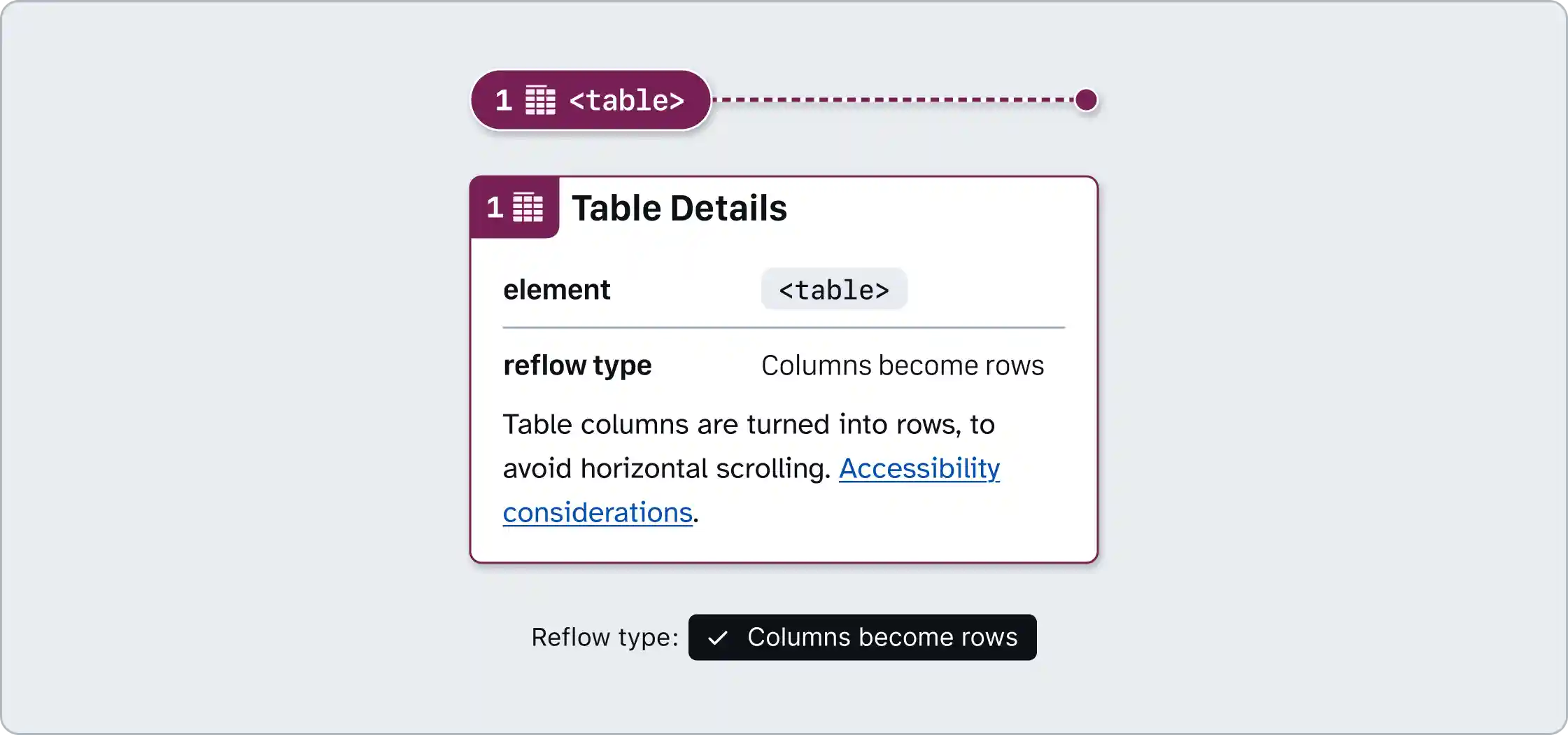
Task: Select the table icon beside the <table> label
Action: [539, 100]
